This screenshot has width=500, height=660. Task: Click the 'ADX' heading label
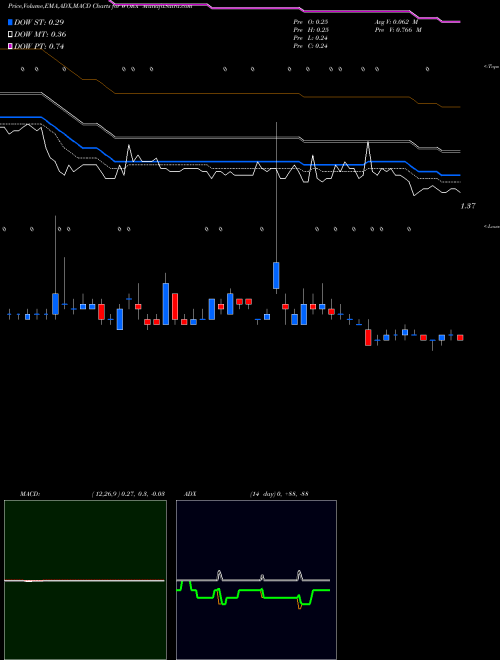(190, 494)
